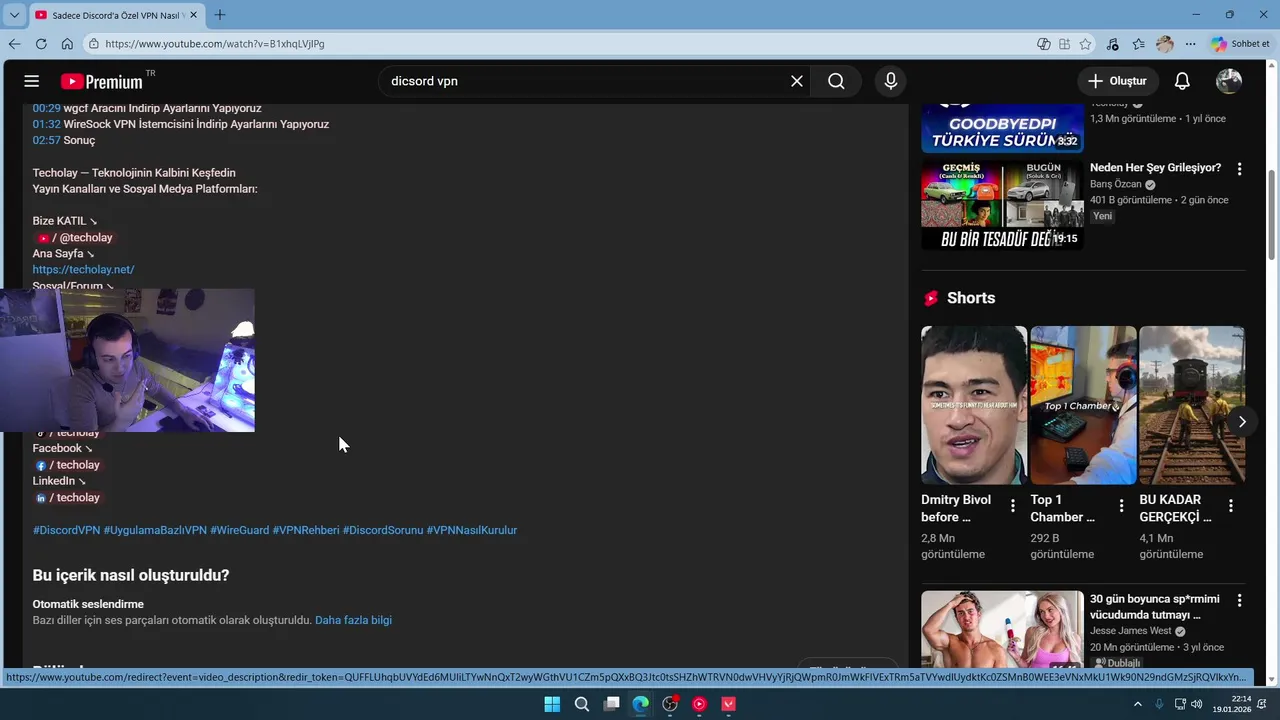1280x720 pixels.
Task: Open the '30 gün boyunca' video thumbnail
Action: click(x=1002, y=630)
